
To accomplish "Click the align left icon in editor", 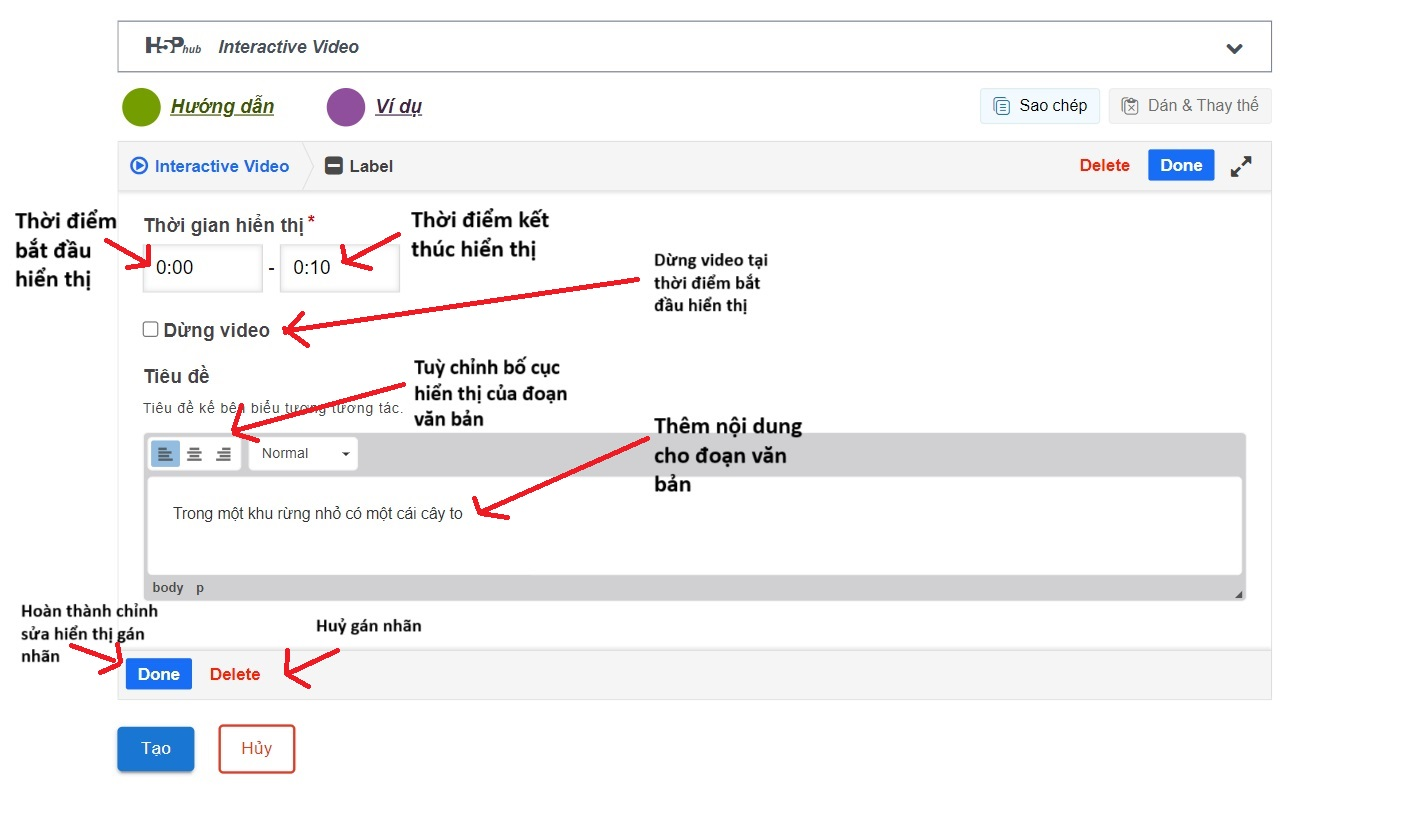I will pyautogui.click(x=165, y=454).
